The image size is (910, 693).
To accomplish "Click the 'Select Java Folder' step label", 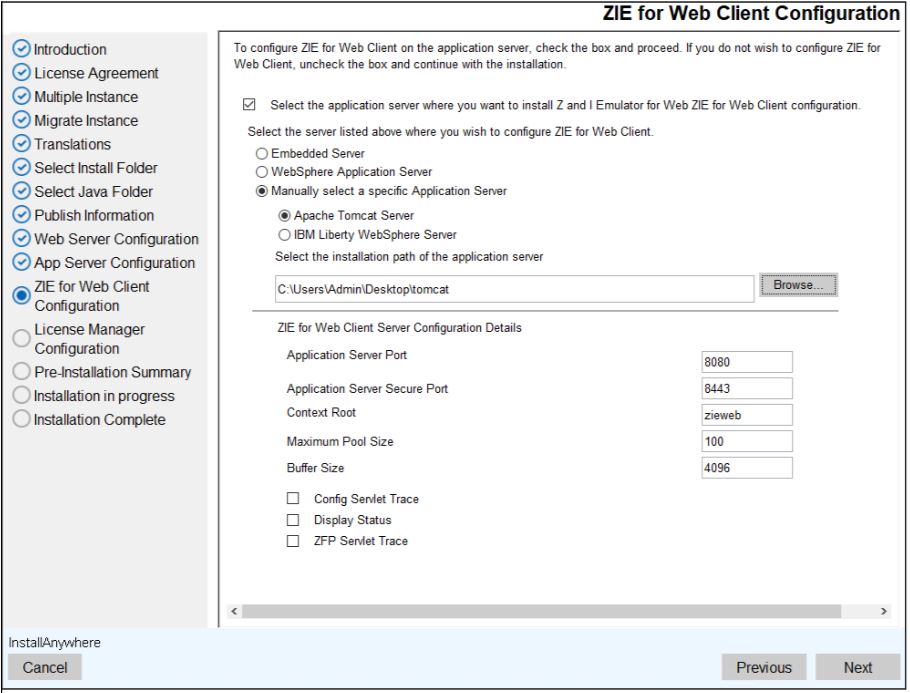I will pyautogui.click(x=93, y=192).
